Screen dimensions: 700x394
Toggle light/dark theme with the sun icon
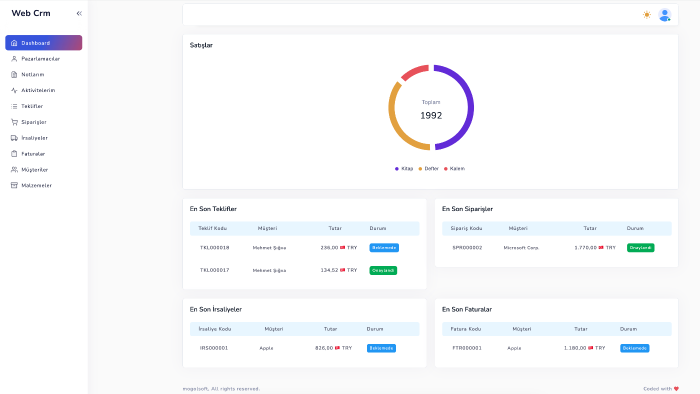(646, 15)
